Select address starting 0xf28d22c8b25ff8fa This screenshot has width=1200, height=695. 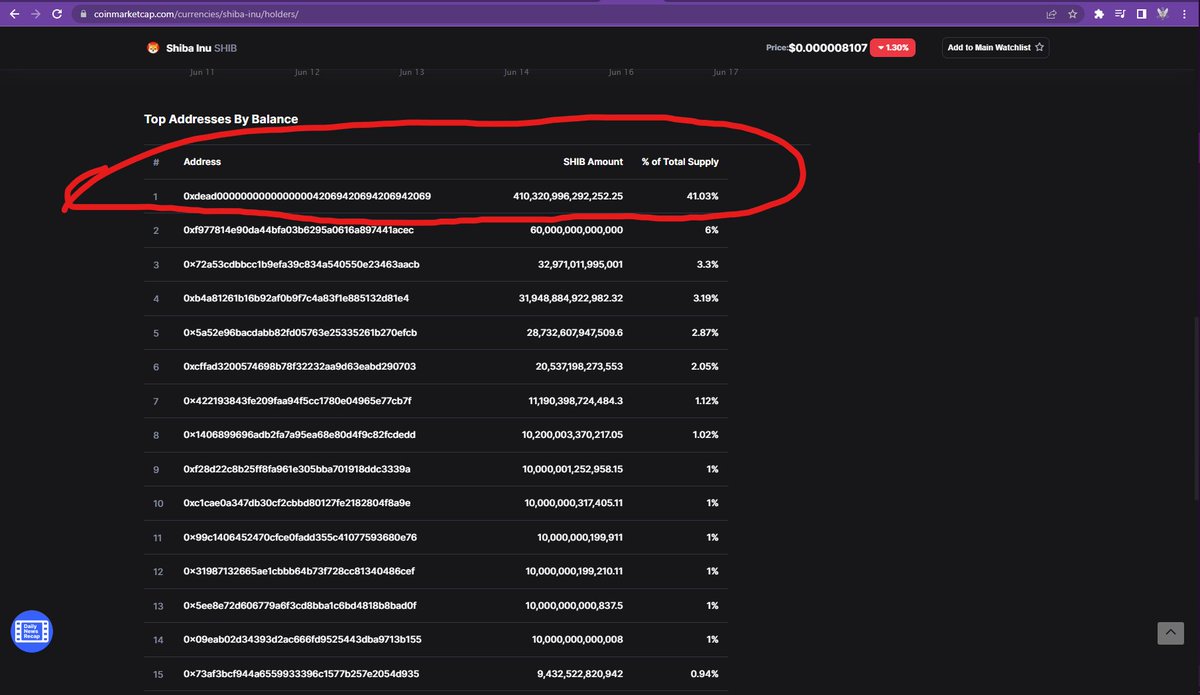pos(297,469)
